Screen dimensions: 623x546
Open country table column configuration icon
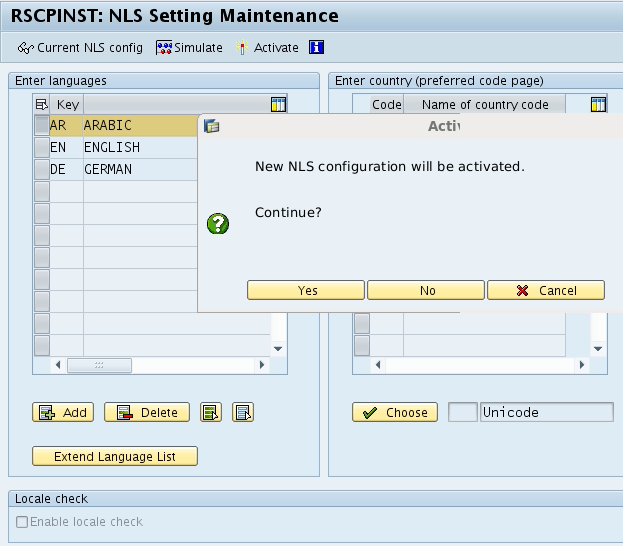(x=598, y=105)
